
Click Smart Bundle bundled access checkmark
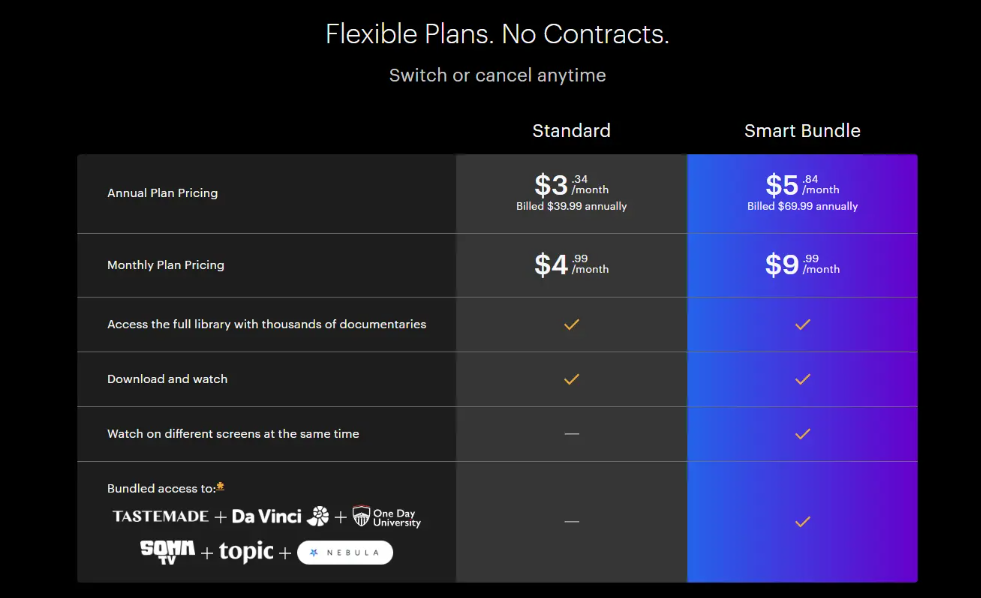802,521
